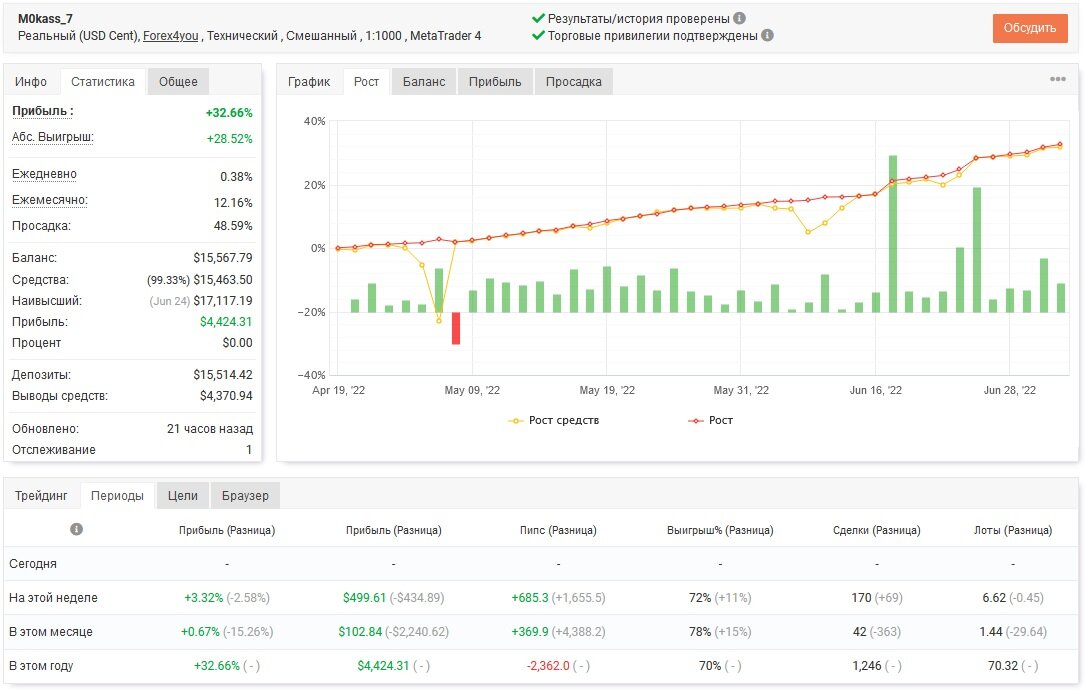Screen dimensions: 1086x690
Task: Click info icon beside 'Торговые привилегии подтверждены'
Action: (767, 35)
